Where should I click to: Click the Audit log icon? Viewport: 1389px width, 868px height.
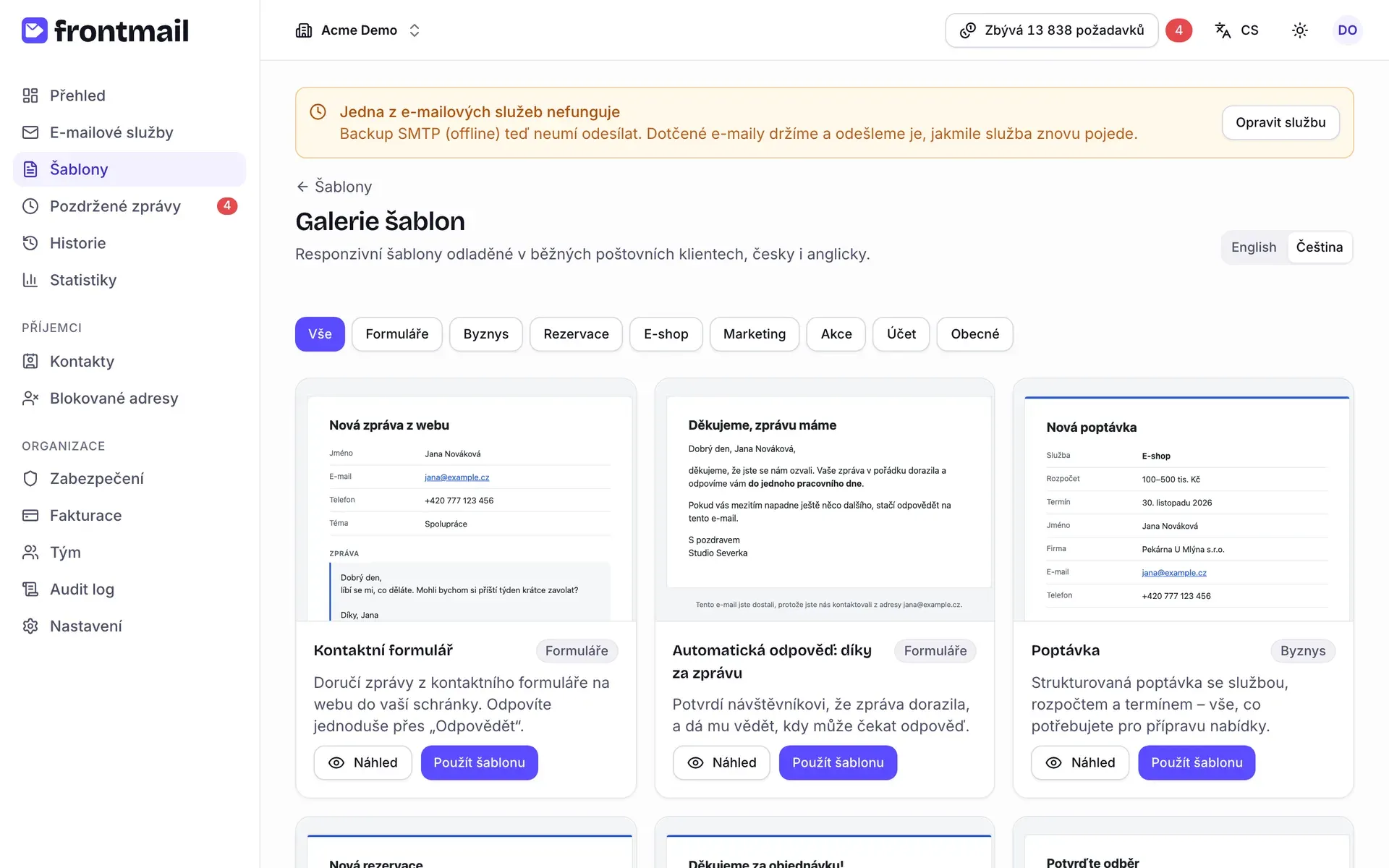30,589
